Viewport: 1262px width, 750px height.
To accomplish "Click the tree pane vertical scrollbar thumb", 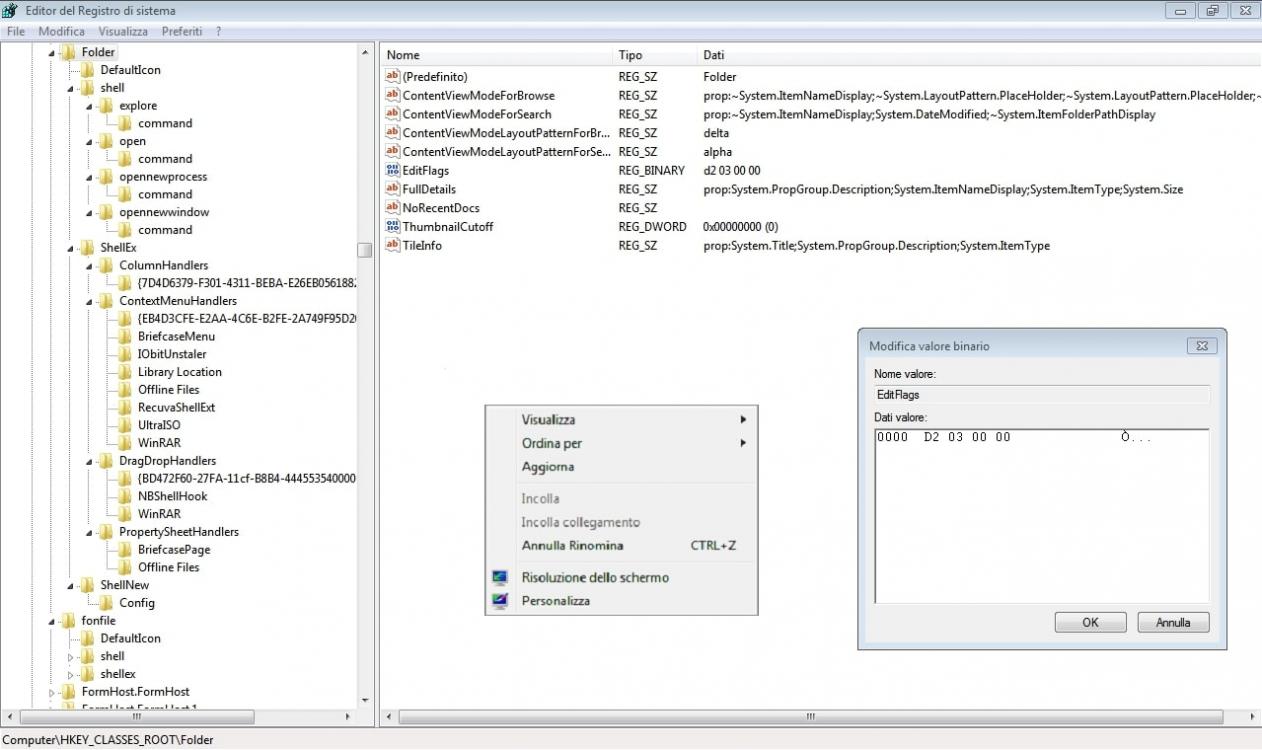I will click(x=365, y=250).
